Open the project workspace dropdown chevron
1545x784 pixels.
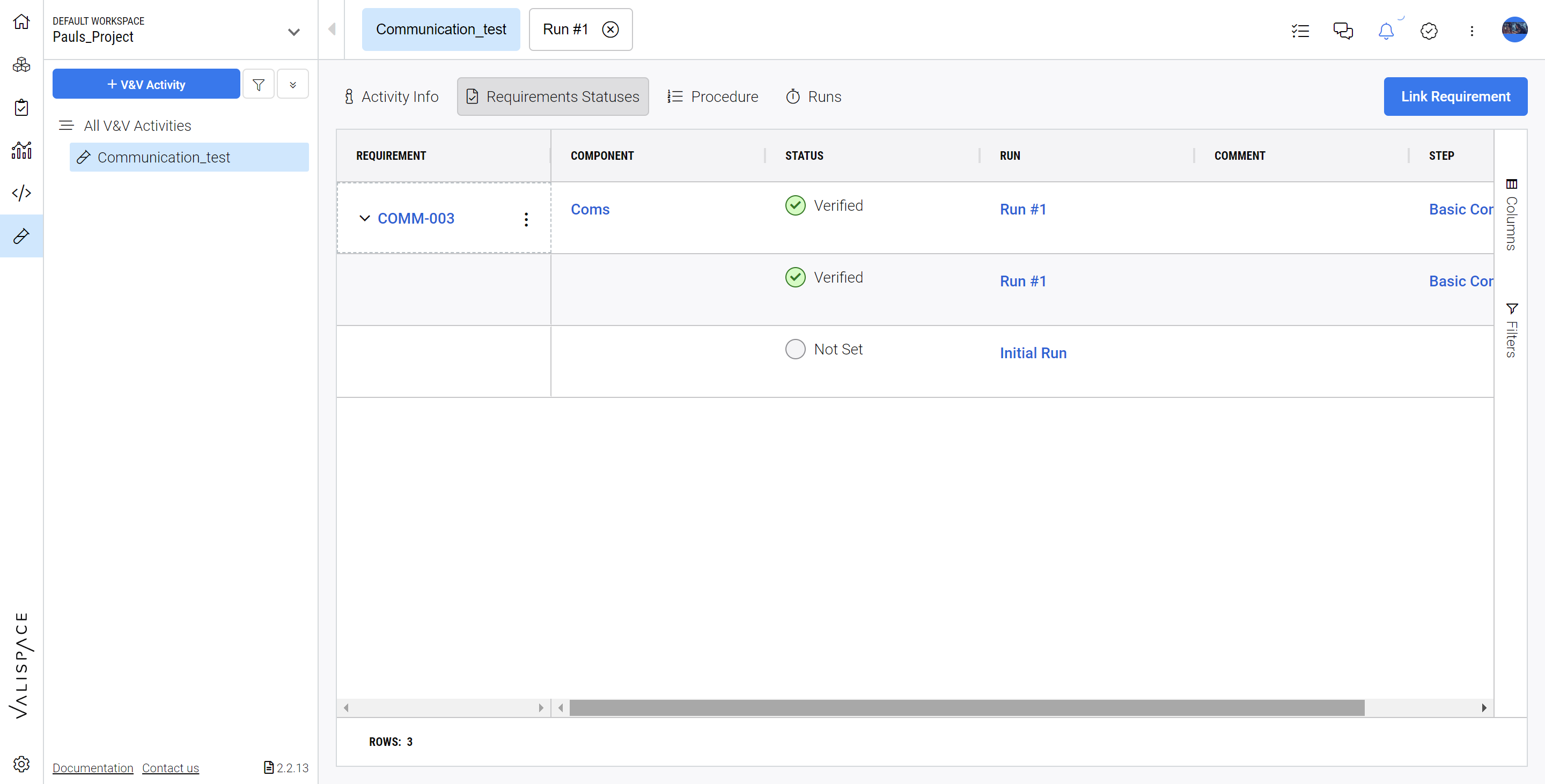[294, 32]
